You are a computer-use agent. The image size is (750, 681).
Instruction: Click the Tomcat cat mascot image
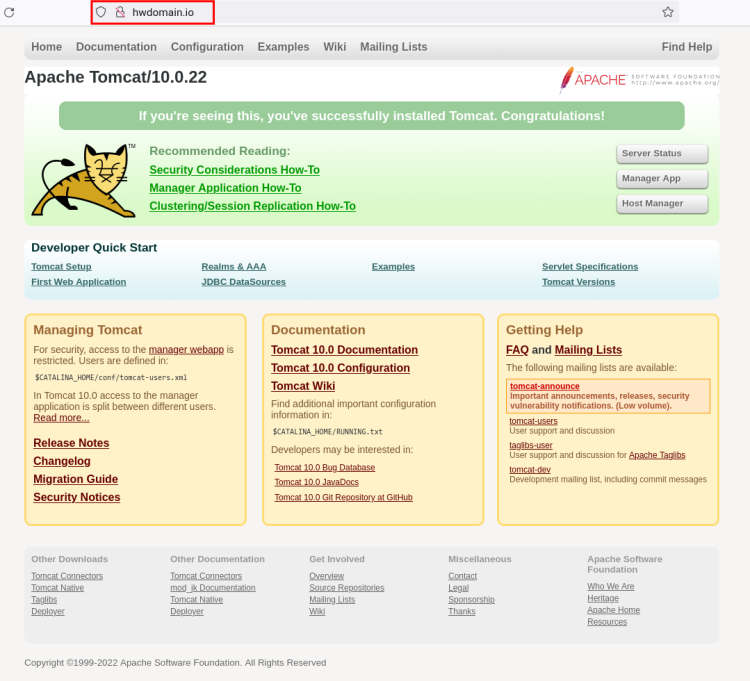click(84, 180)
